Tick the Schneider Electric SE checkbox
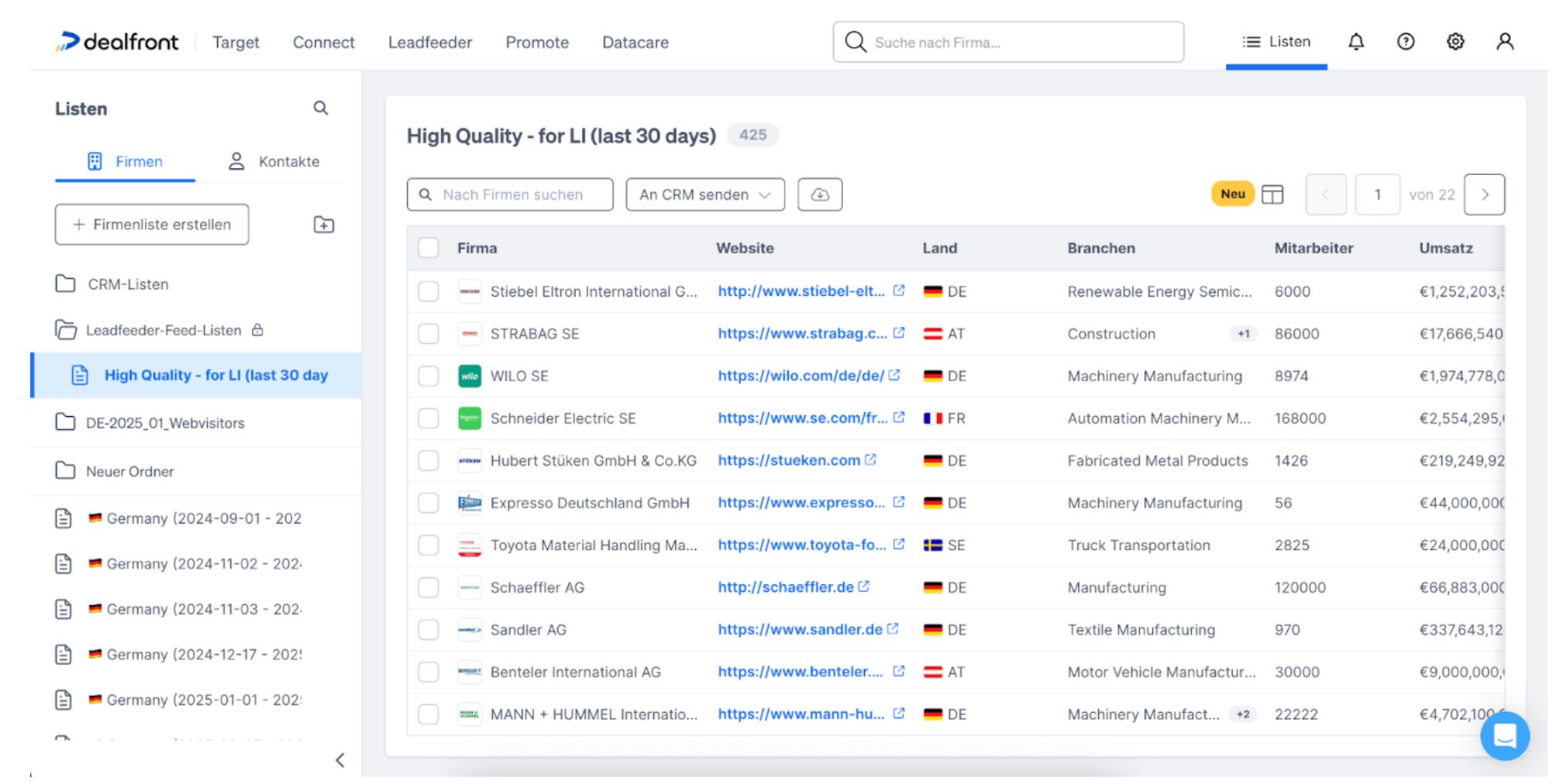Viewport: 1553px width, 784px height. (429, 418)
